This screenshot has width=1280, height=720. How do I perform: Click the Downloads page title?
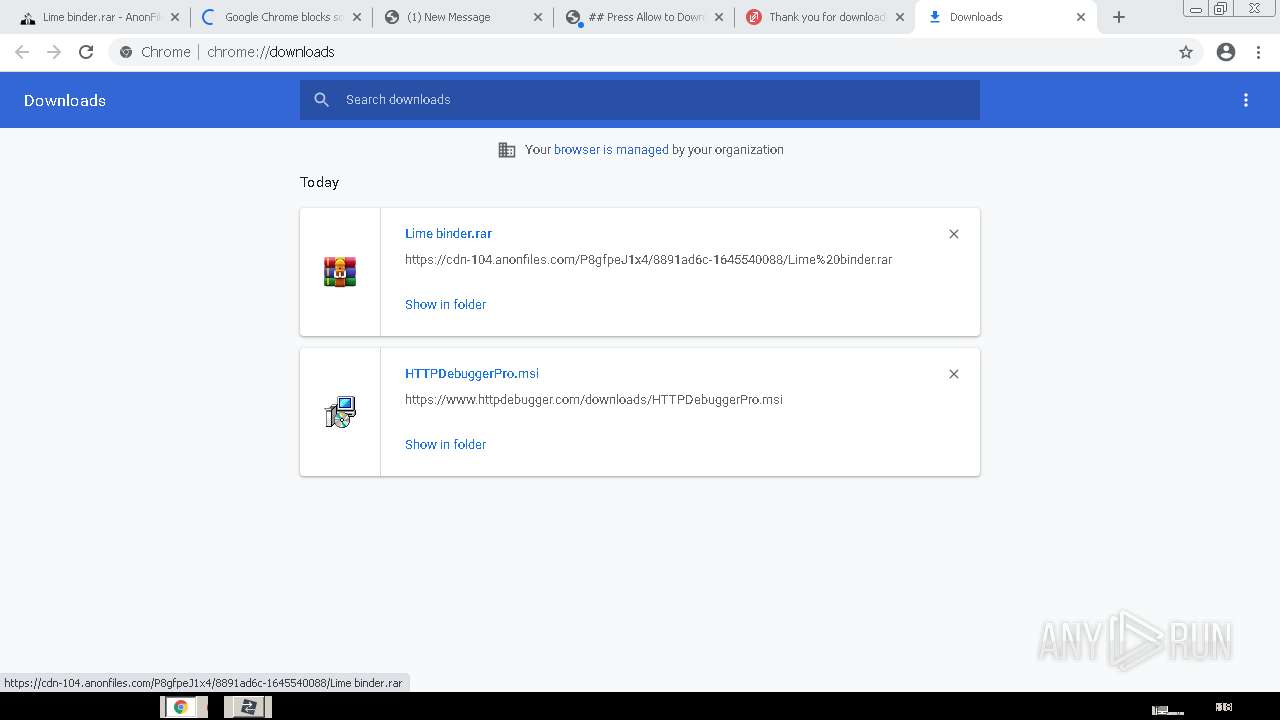[x=65, y=100]
